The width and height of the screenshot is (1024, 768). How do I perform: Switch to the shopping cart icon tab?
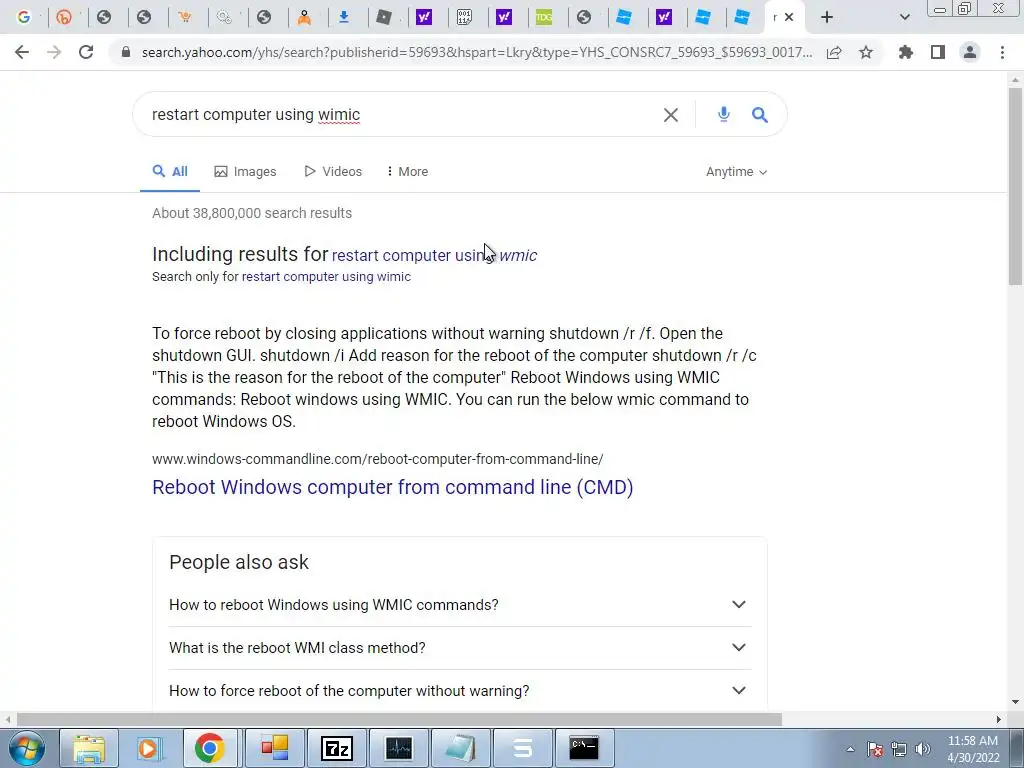[x=185, y=18]
